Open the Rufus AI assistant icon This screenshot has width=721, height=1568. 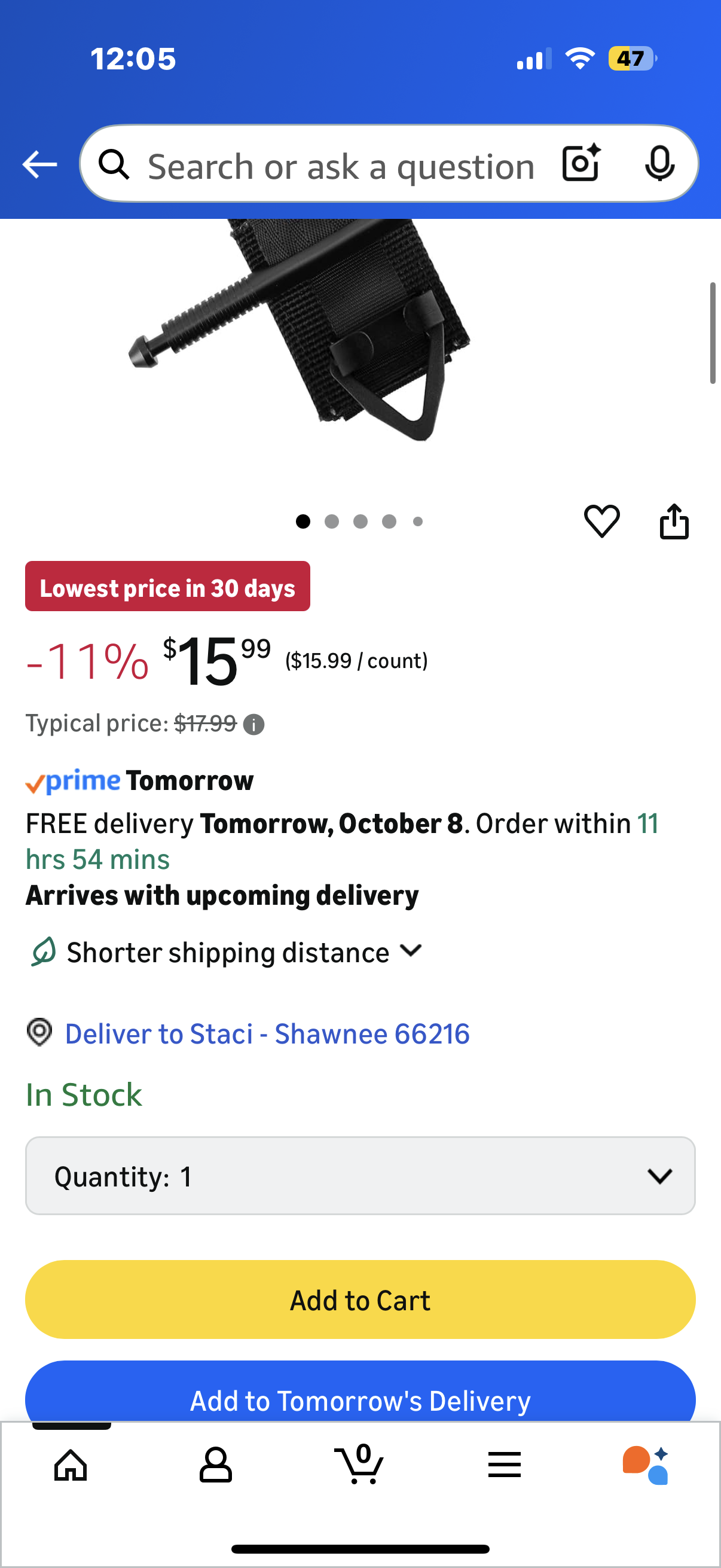646,1465
